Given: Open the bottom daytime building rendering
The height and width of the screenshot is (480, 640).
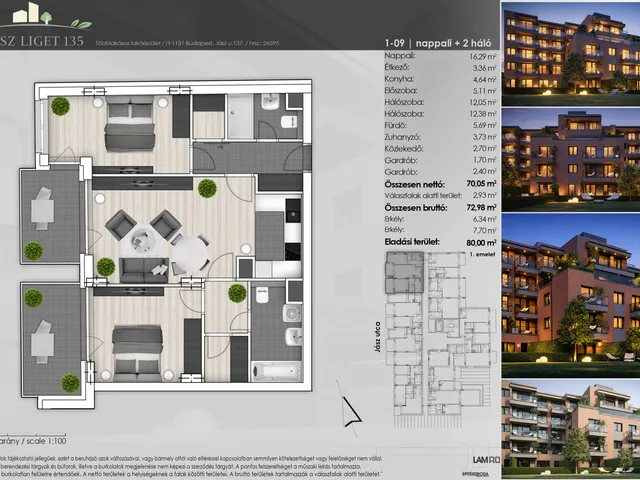Looking at the screenshot, I should [x=570, y=425].
